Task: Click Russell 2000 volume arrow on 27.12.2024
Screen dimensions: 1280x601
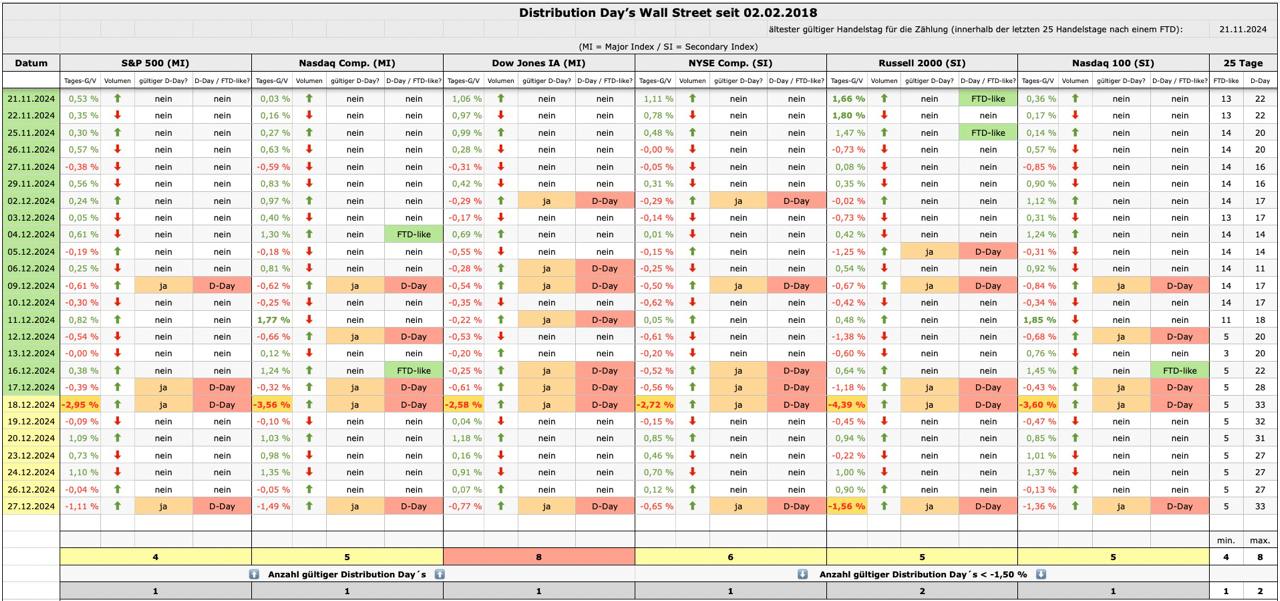Action: tap(884, 507)
